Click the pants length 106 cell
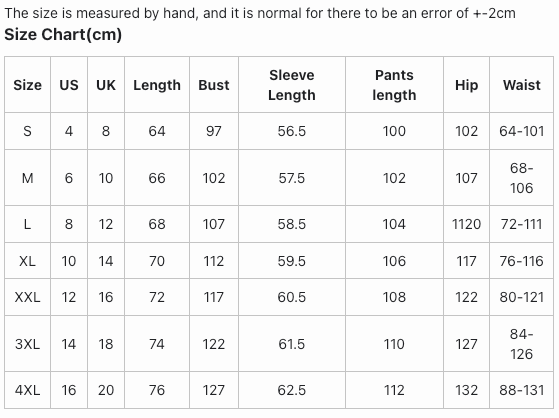The width and height of the screenshot is (559, 418). click(394, 261)
